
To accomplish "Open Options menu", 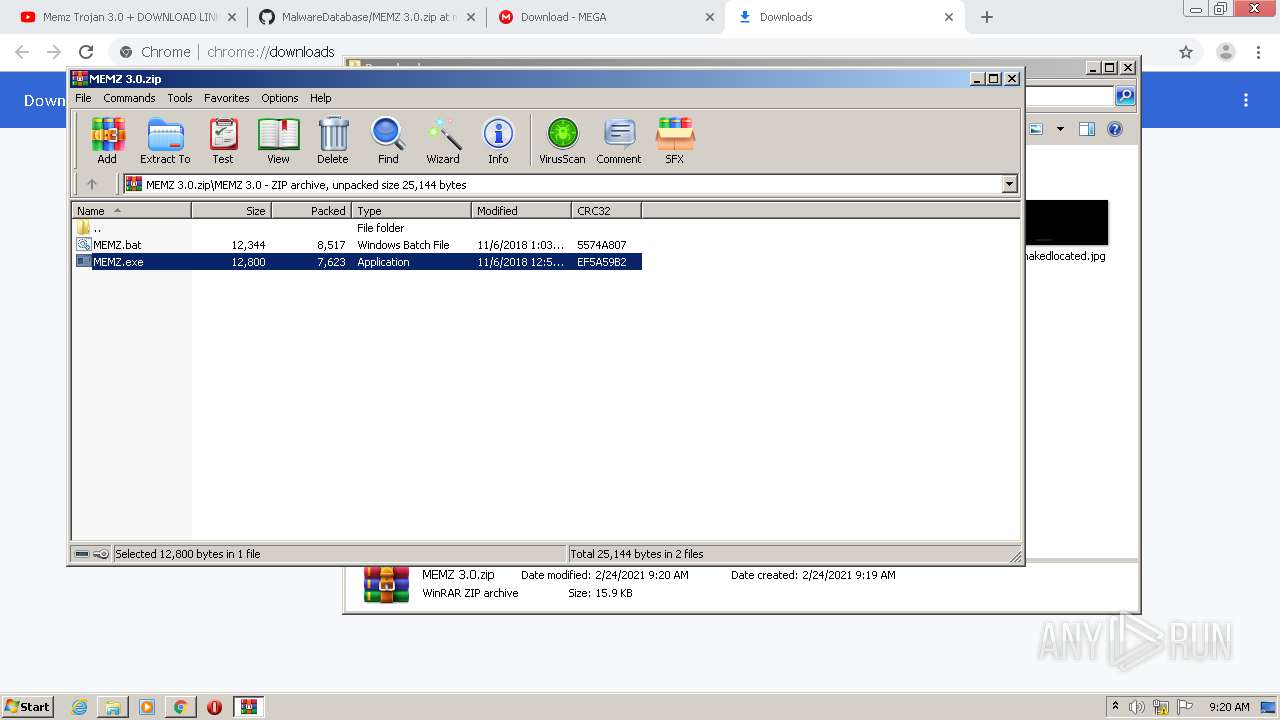I will pyautogui.click(x=280, y=98).
